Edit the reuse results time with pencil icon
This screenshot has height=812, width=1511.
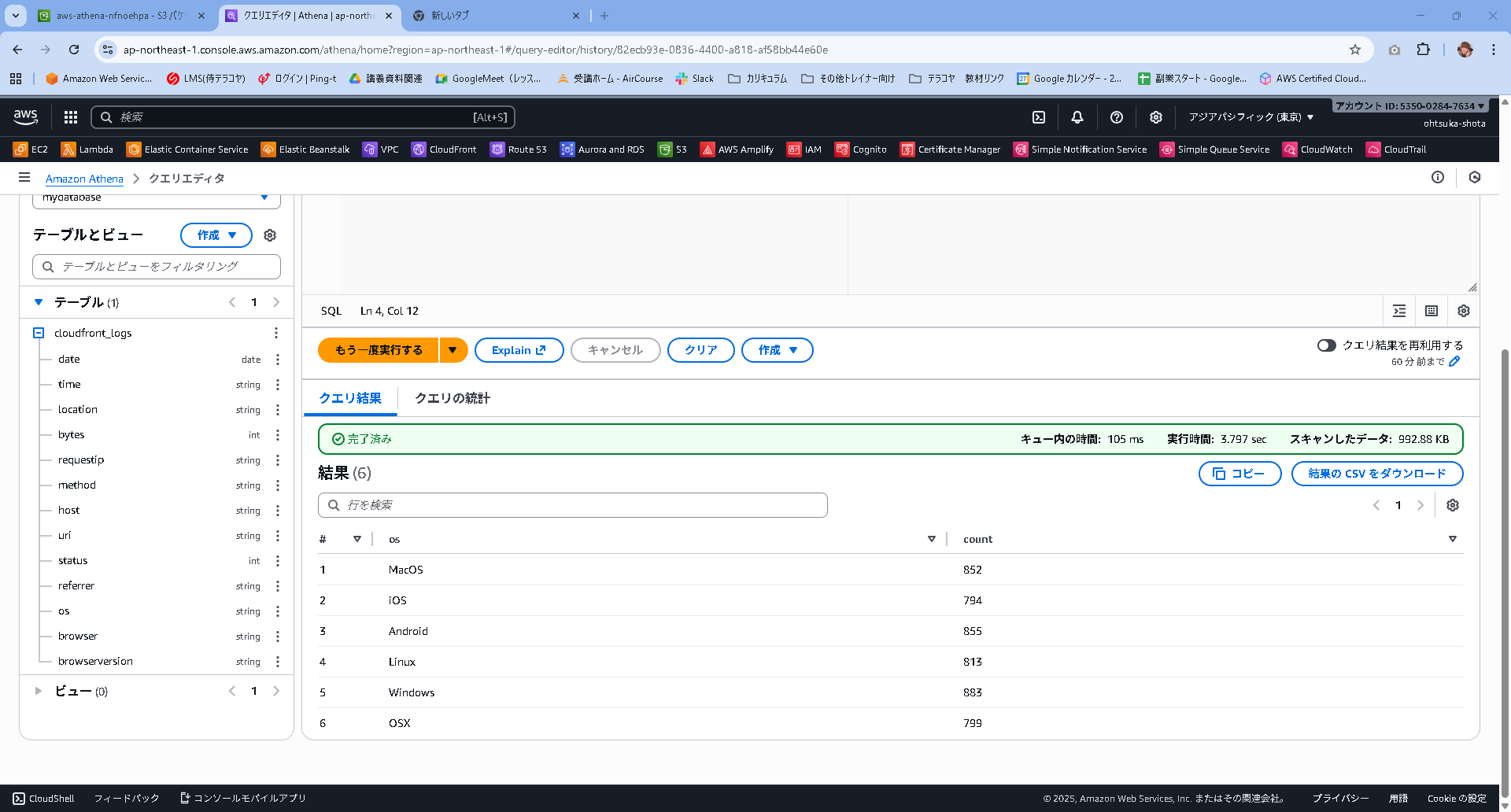1454,361
